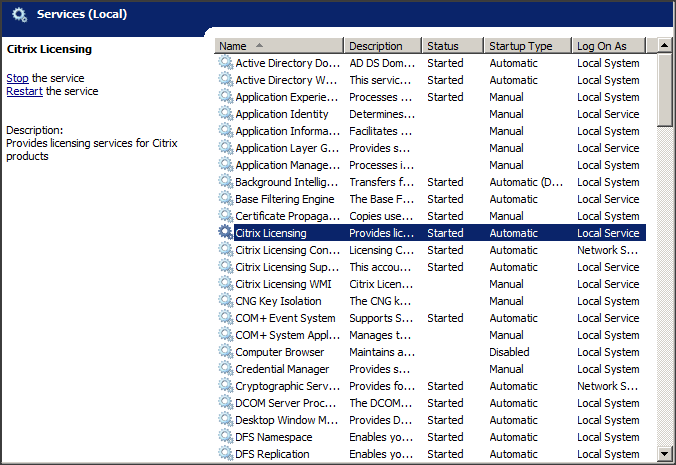Viewport: 676px width, 465px height.
Task: Click the scrollbar up arrow
Action: [665, 46]
